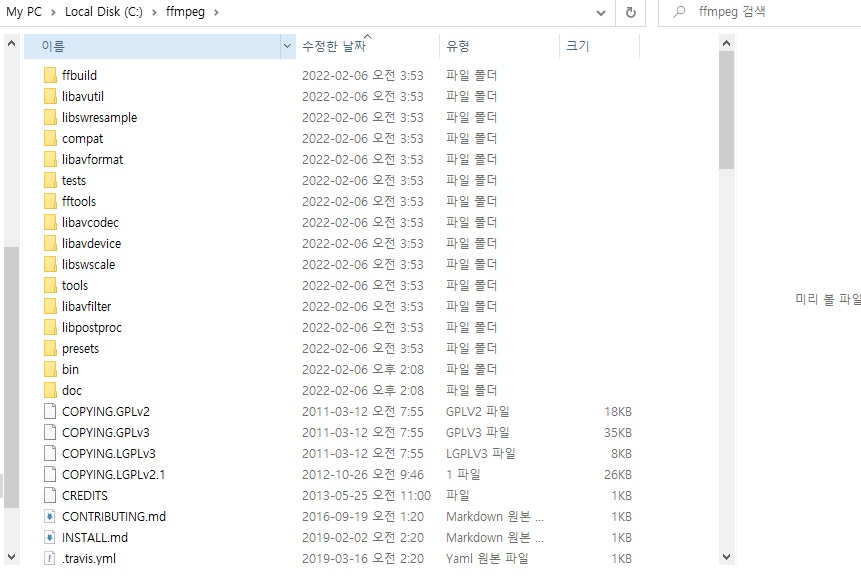Click the LGPLV3 파일 type cell

coord(480,453)
